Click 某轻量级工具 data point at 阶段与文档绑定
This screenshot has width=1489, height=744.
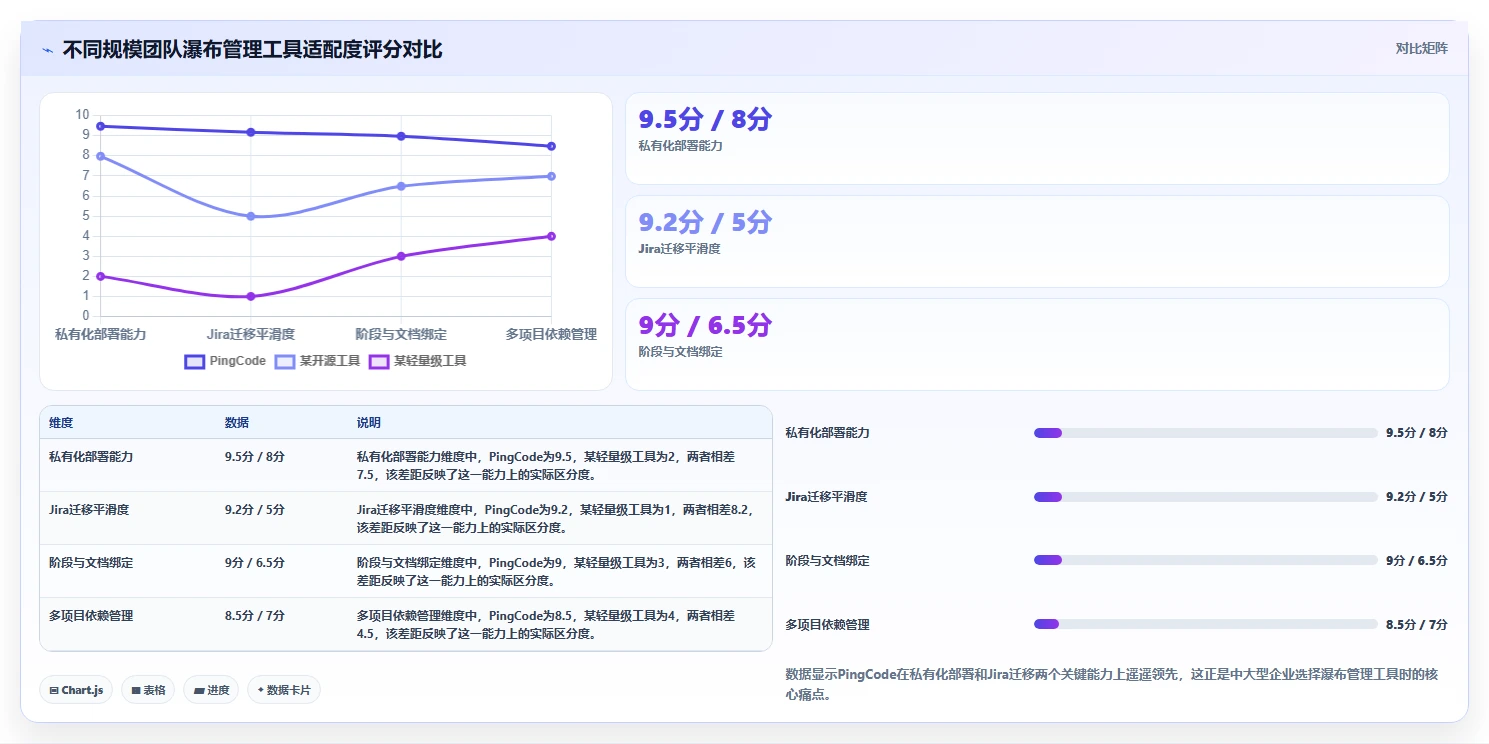[x=401, y=256]
